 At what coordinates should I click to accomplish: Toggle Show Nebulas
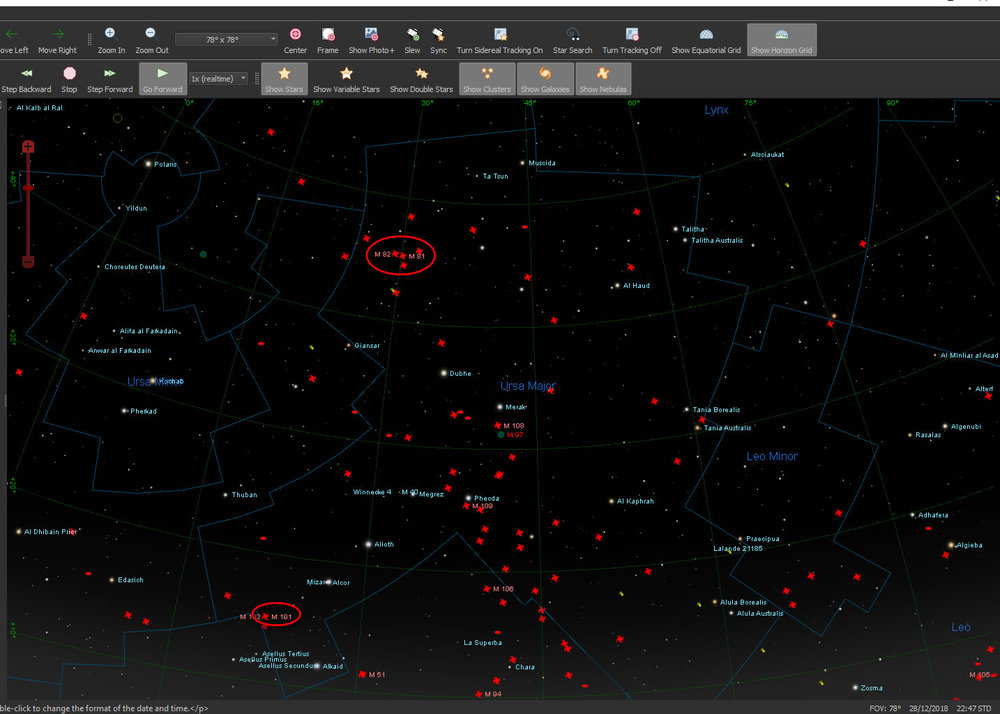click(x=603, y=79)
